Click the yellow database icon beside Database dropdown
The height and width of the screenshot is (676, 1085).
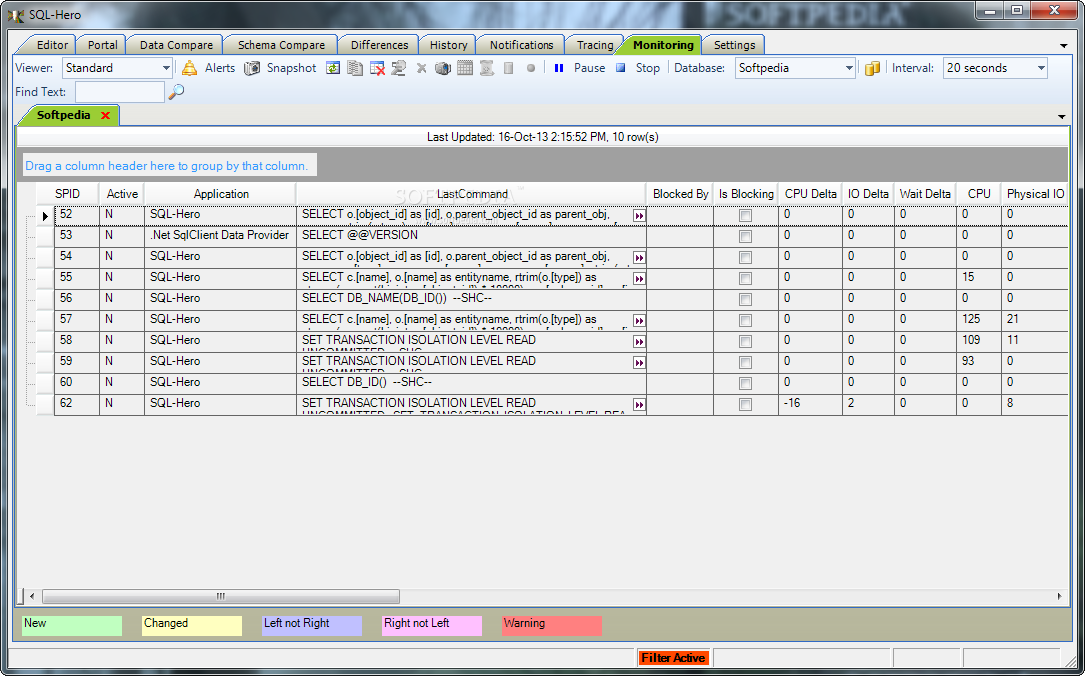873,68
